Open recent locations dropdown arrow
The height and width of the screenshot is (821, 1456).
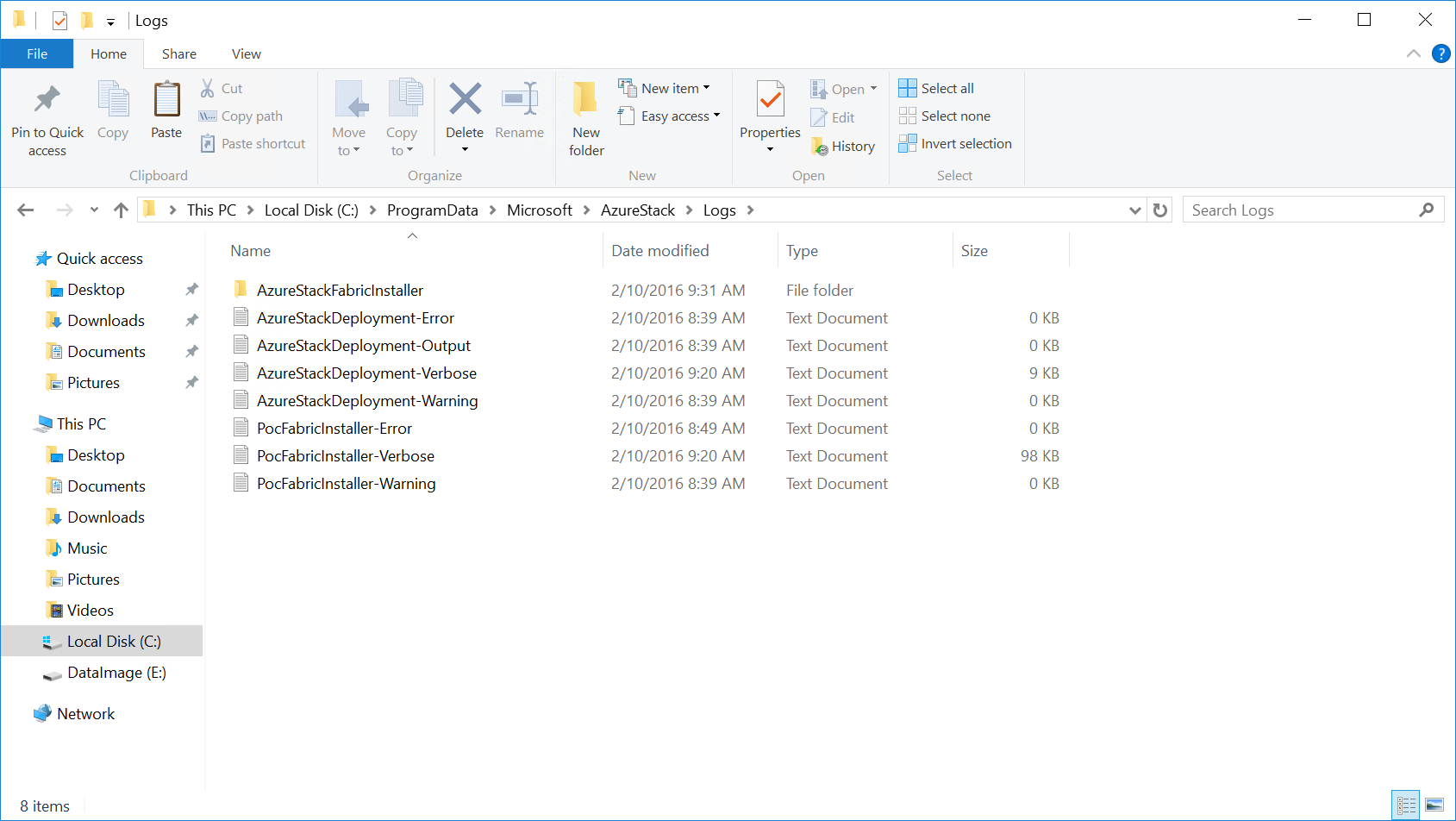coord(94,210)
